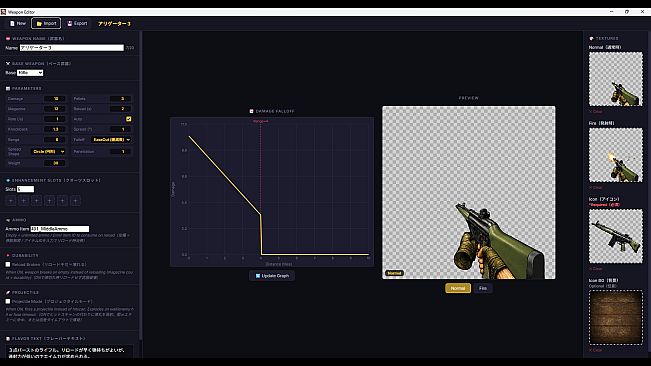The width and height of the screenshot is (651, 366).
Task: Click the Reload seconds value field
Action: pyautogui.click(x=120, y=109)
